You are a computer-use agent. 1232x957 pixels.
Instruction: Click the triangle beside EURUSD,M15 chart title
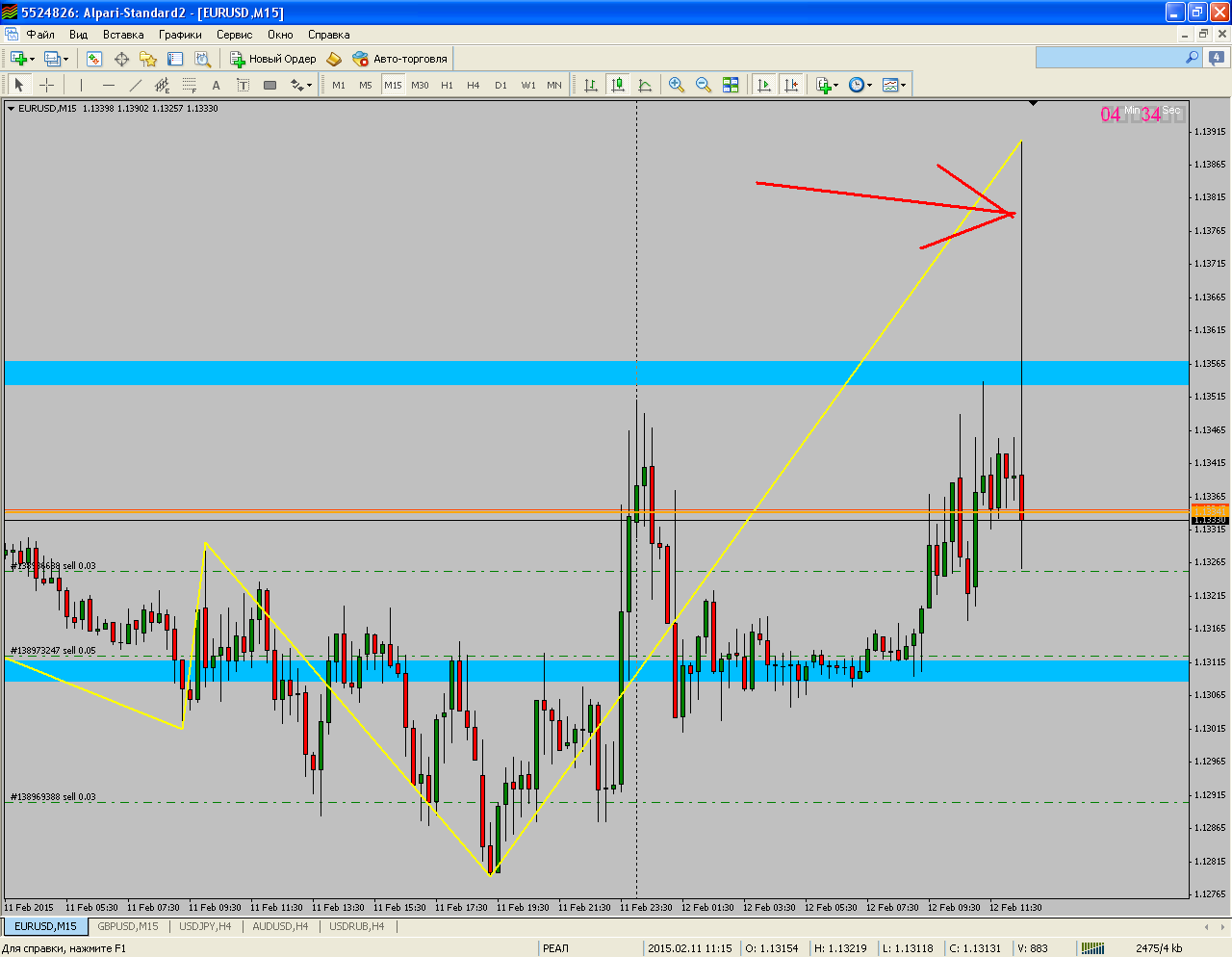tap(11, 109)
